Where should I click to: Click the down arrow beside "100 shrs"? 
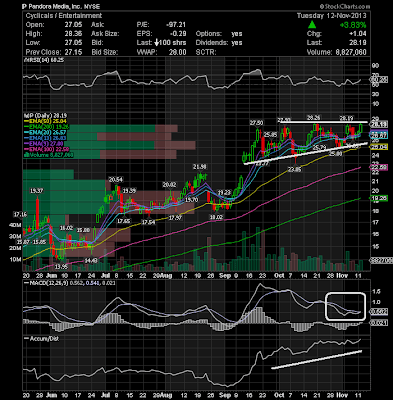pyautogui.click(x=158, y=43)
